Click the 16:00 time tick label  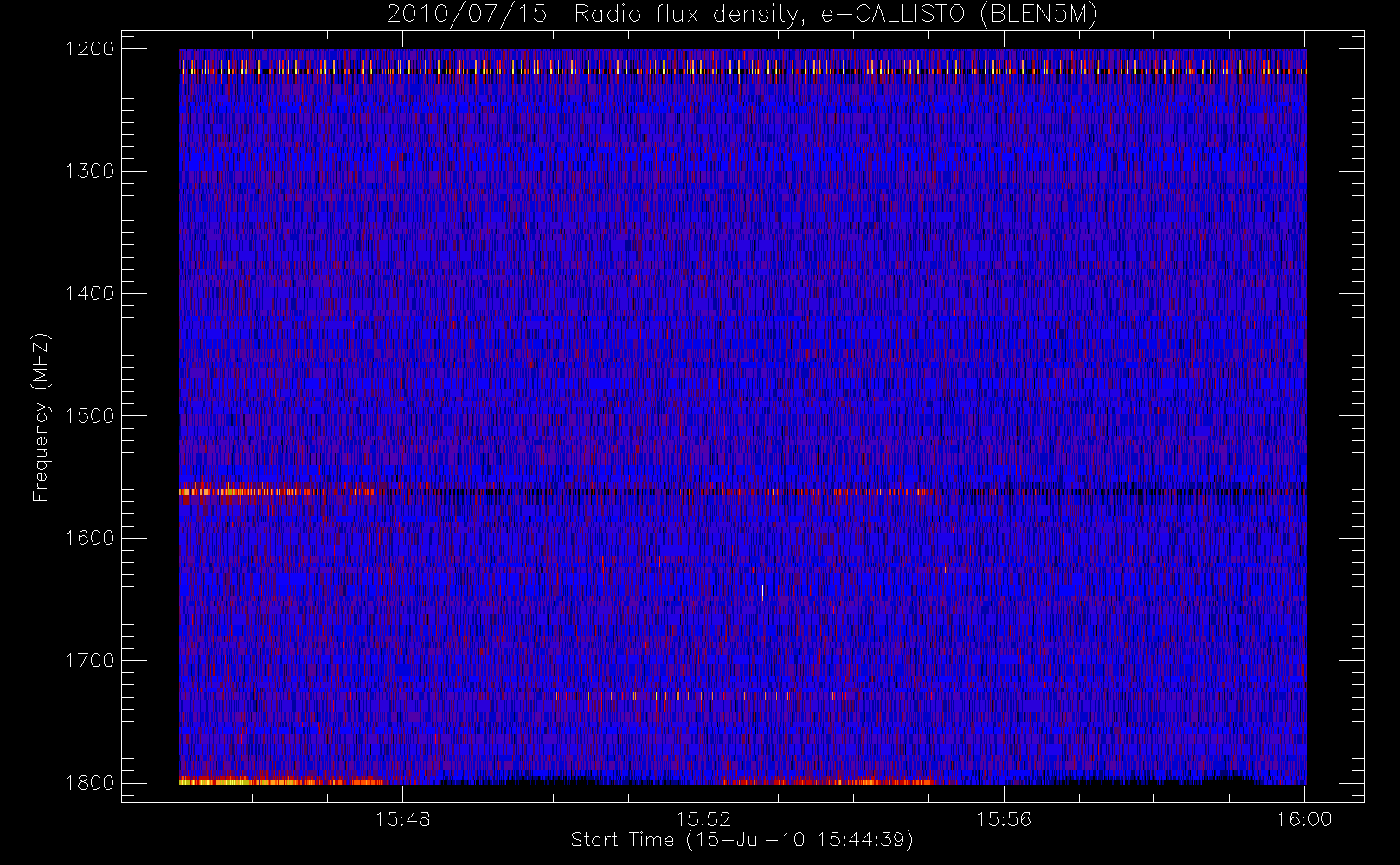pyautogui.click(x=1305, y=819)
